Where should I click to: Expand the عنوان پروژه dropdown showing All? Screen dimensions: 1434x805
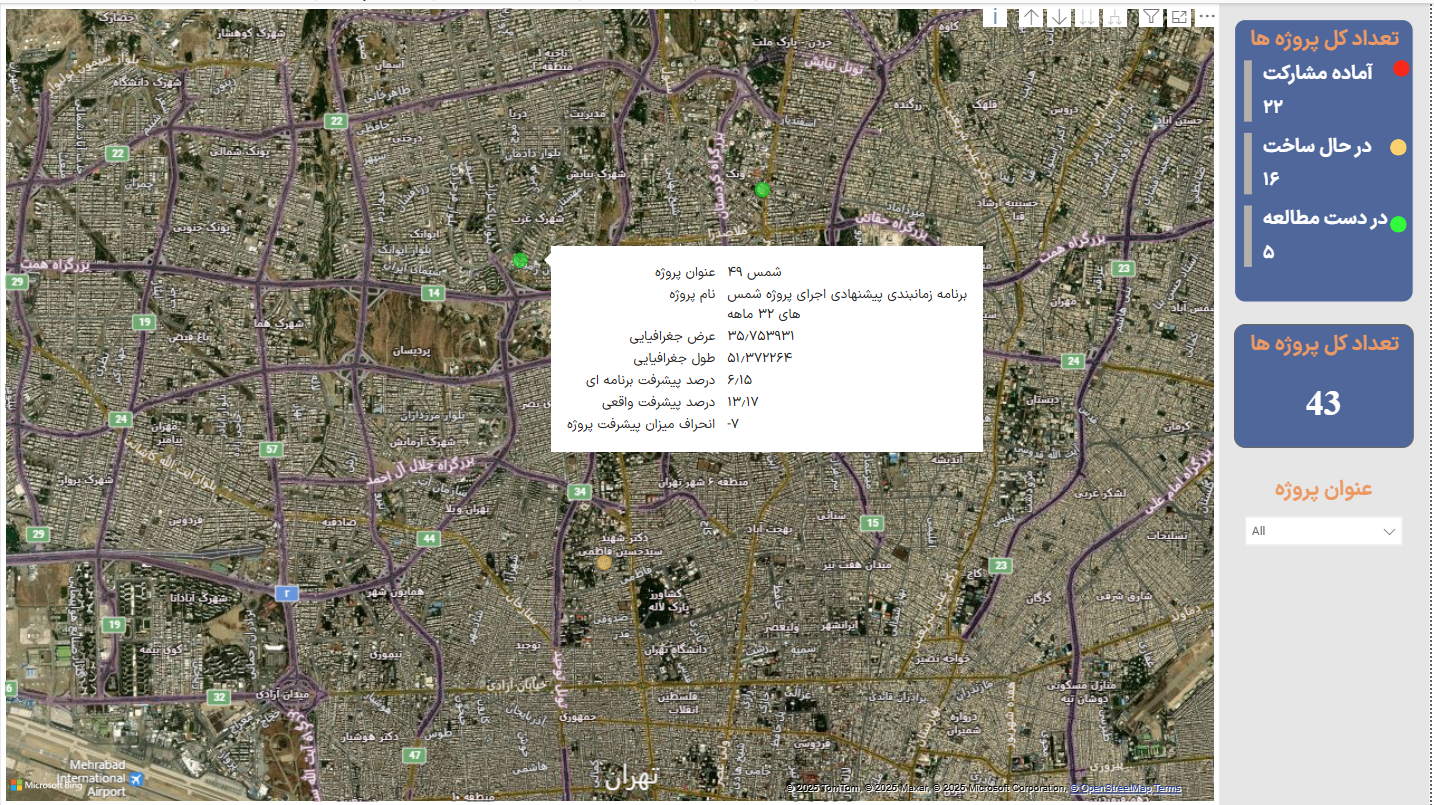click(1322, 531)
